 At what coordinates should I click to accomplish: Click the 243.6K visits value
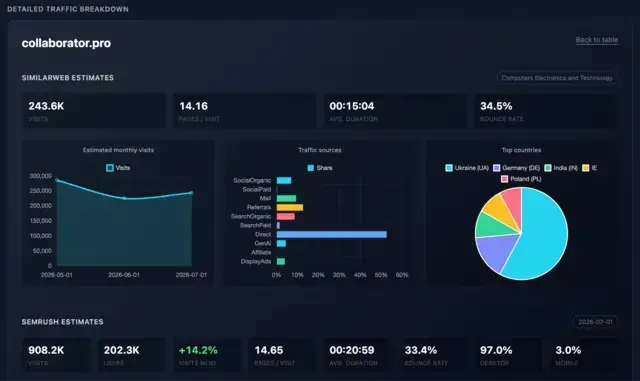click(46, 106)
